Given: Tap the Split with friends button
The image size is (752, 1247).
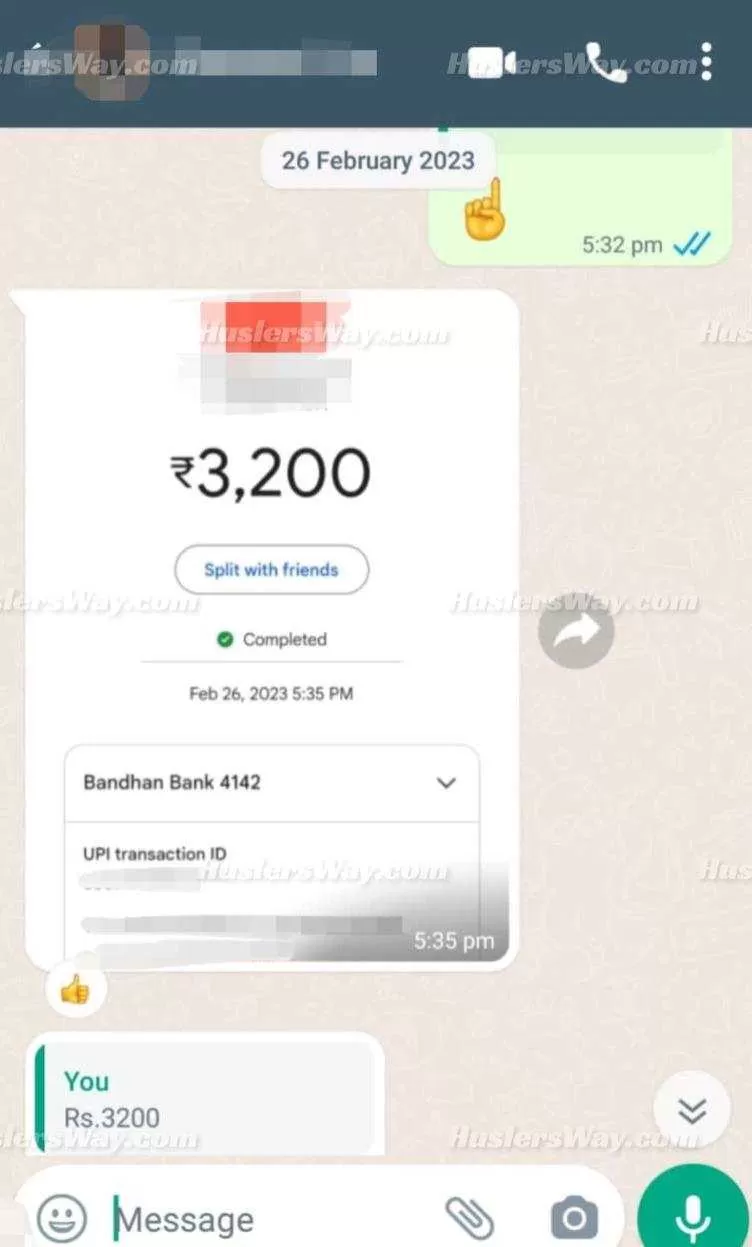Looking at the screenshot, I should tap(271, 570).
